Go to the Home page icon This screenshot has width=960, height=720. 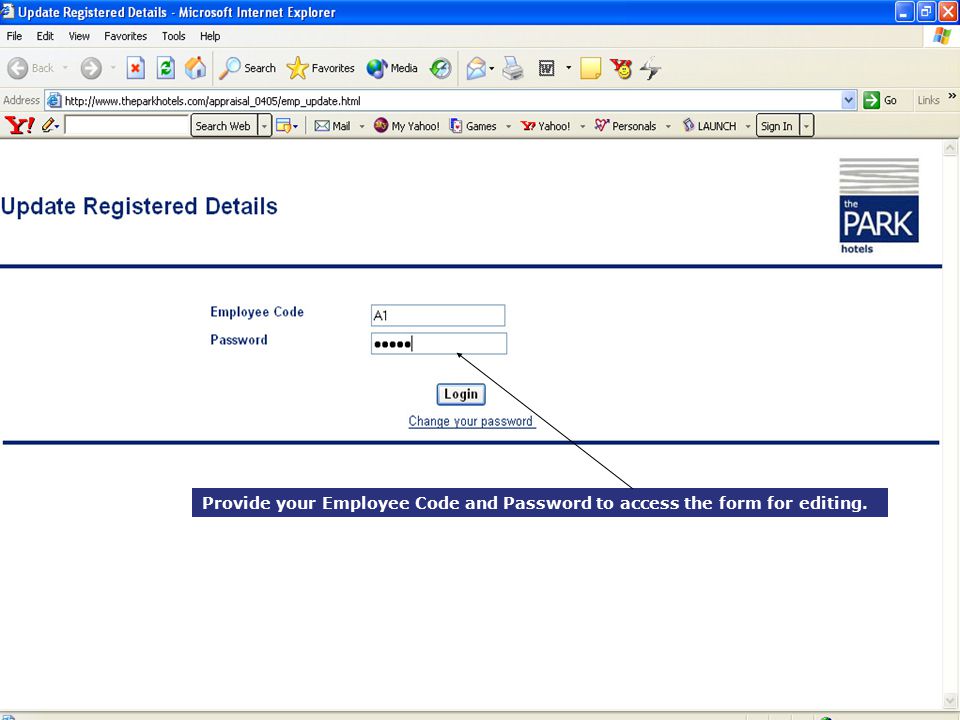tap(196, 68)
